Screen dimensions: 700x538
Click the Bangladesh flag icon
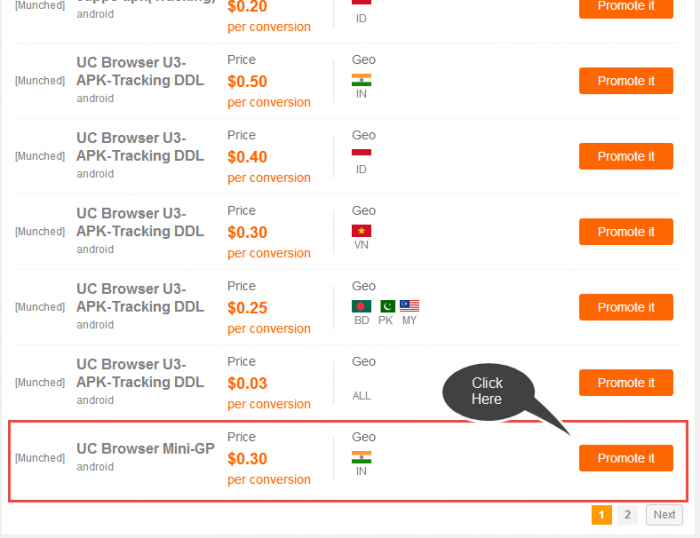click(x=361, y=306)
